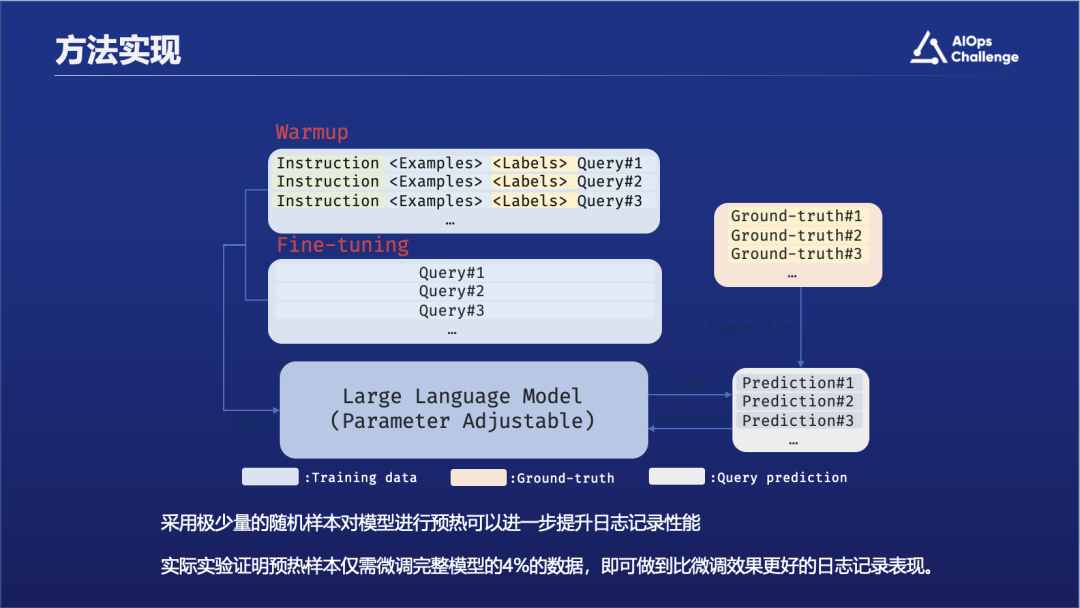The width and height of the screenshot is (1080, 608).
Task: Click the Instruction tag in third Warmup row
Action: click(x=328, y=201)
